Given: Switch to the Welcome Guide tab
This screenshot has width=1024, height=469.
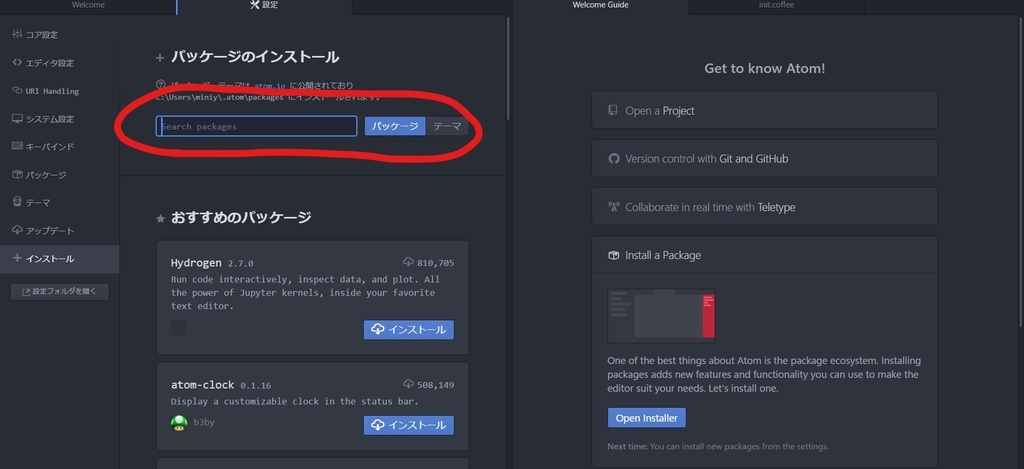Looking at the screenshot, I should point(600,5).
